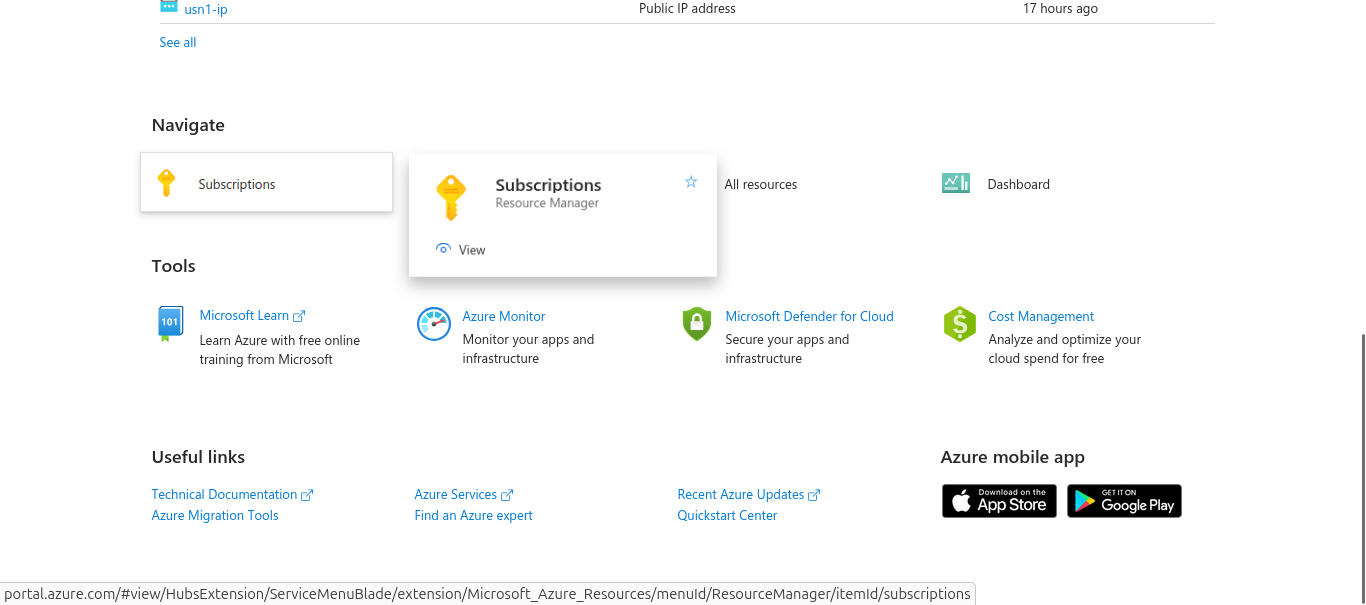Click the large key icon in Subscriptions popup
Screen dimensions: 1366x605
(451, 197)
